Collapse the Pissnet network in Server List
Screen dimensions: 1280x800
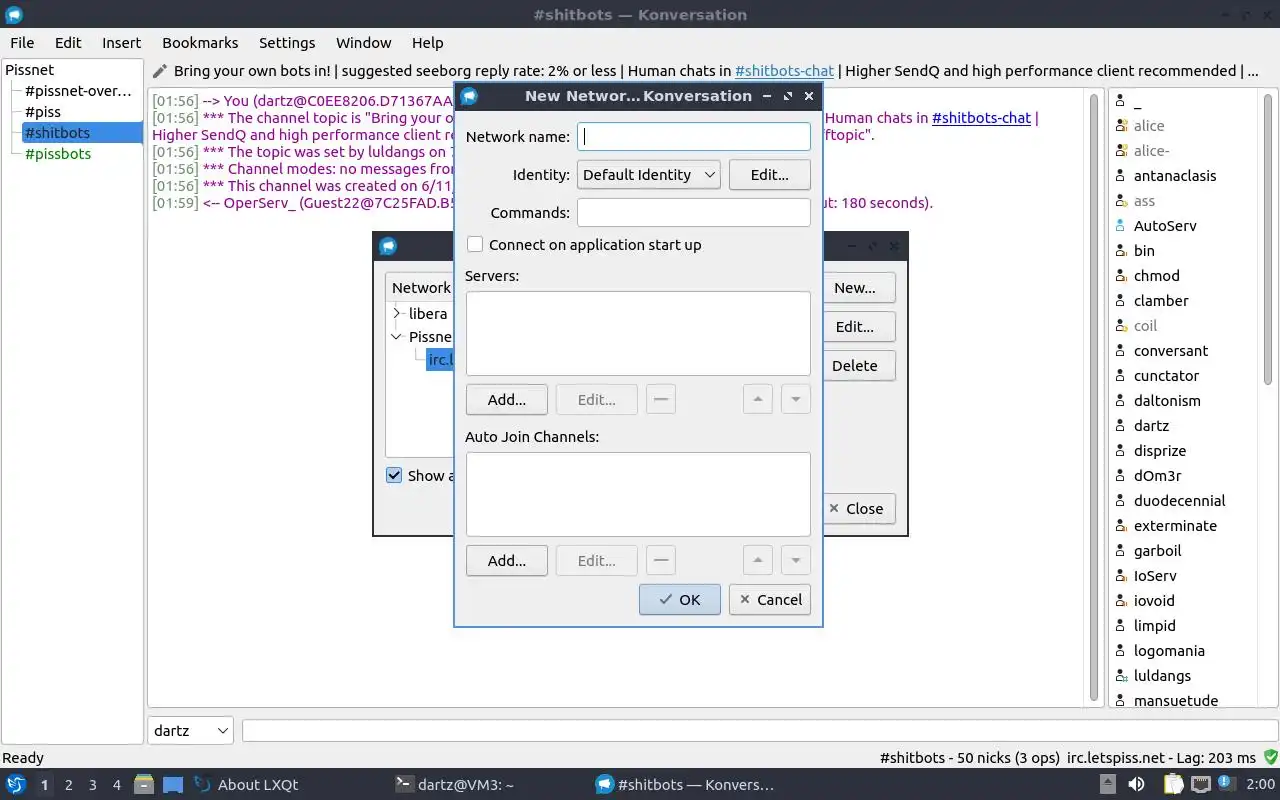pos(396,337)
